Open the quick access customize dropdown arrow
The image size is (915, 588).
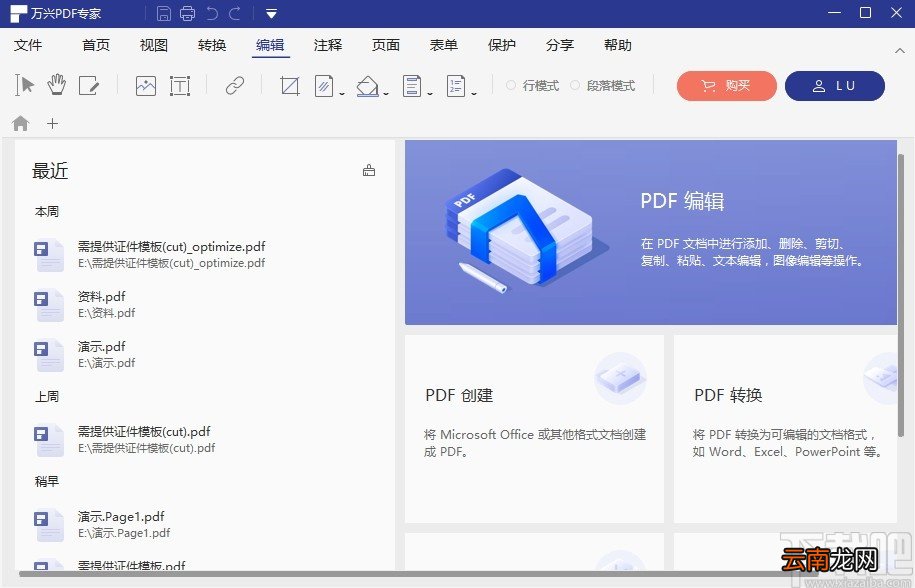[x=271, y=13]
